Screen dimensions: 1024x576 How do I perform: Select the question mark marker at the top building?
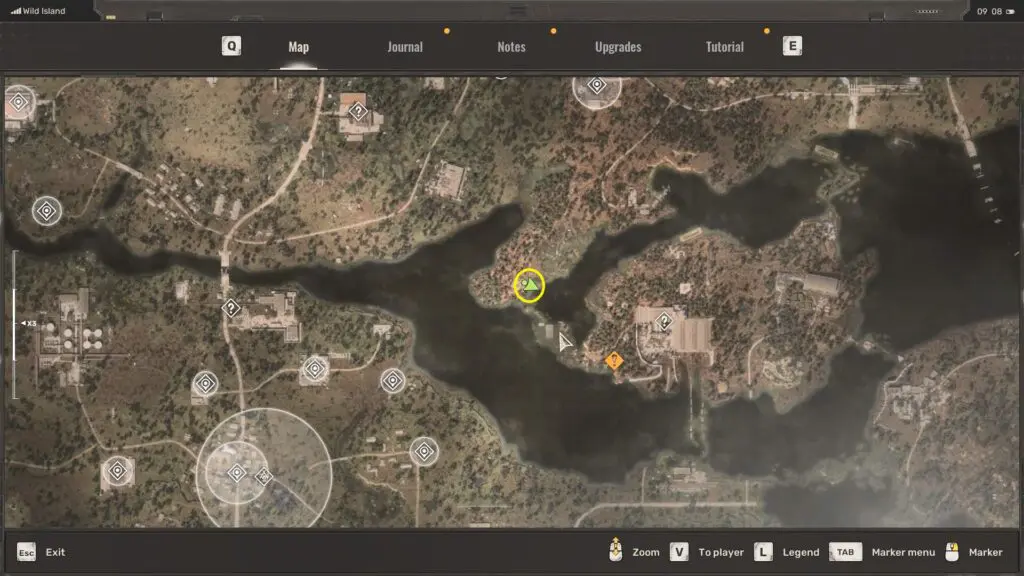358,112
